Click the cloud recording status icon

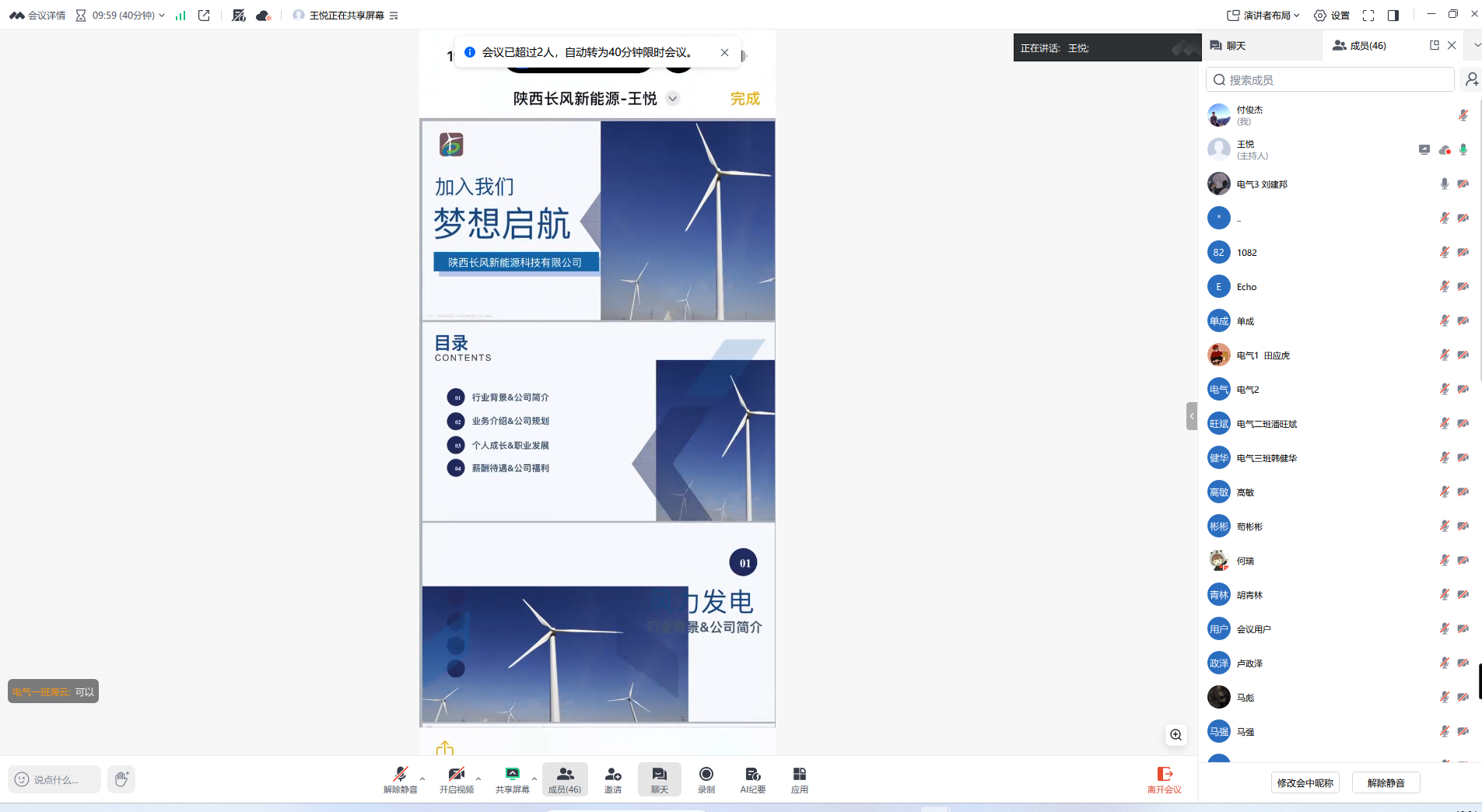(263, 16)
